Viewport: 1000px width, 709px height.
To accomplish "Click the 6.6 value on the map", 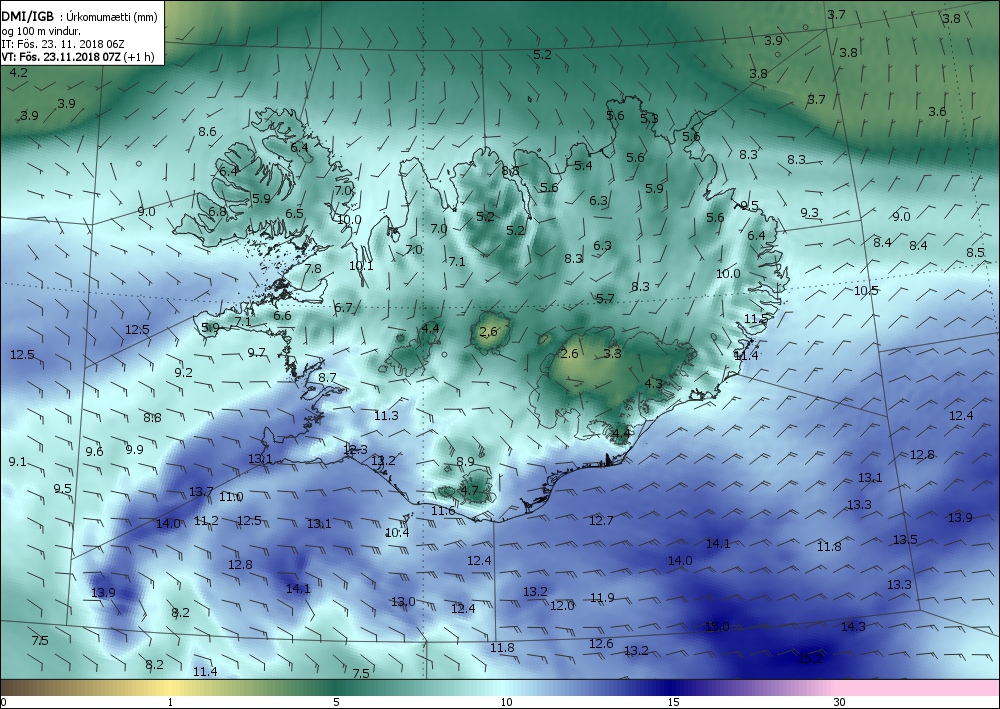I will pos(283,316).
